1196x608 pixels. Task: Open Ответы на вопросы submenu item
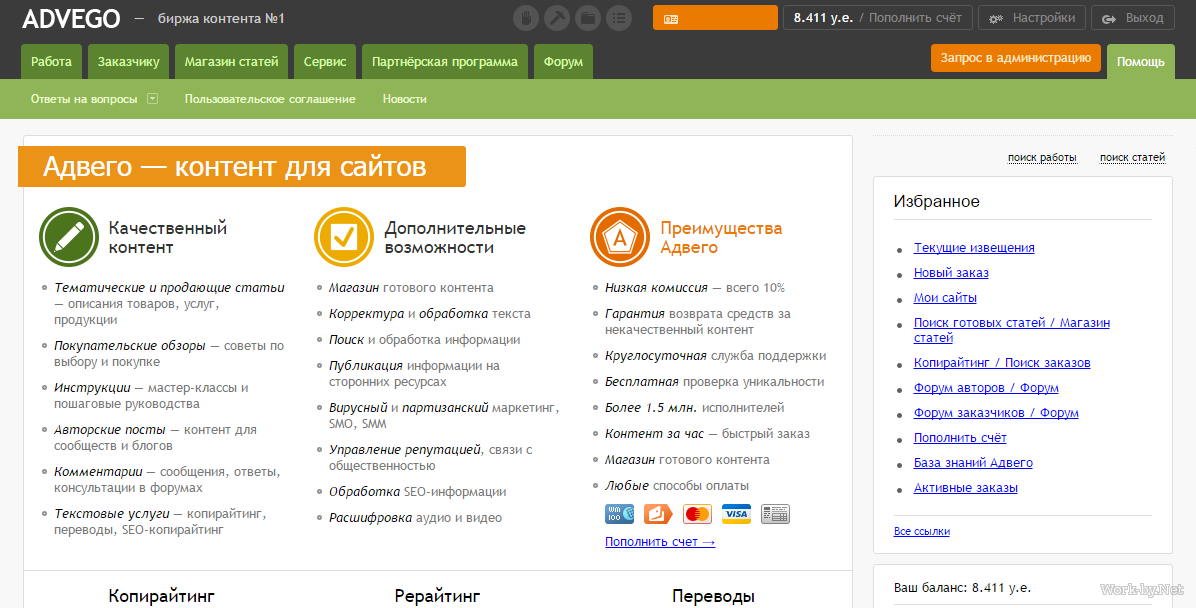click(x=84, y=99)
